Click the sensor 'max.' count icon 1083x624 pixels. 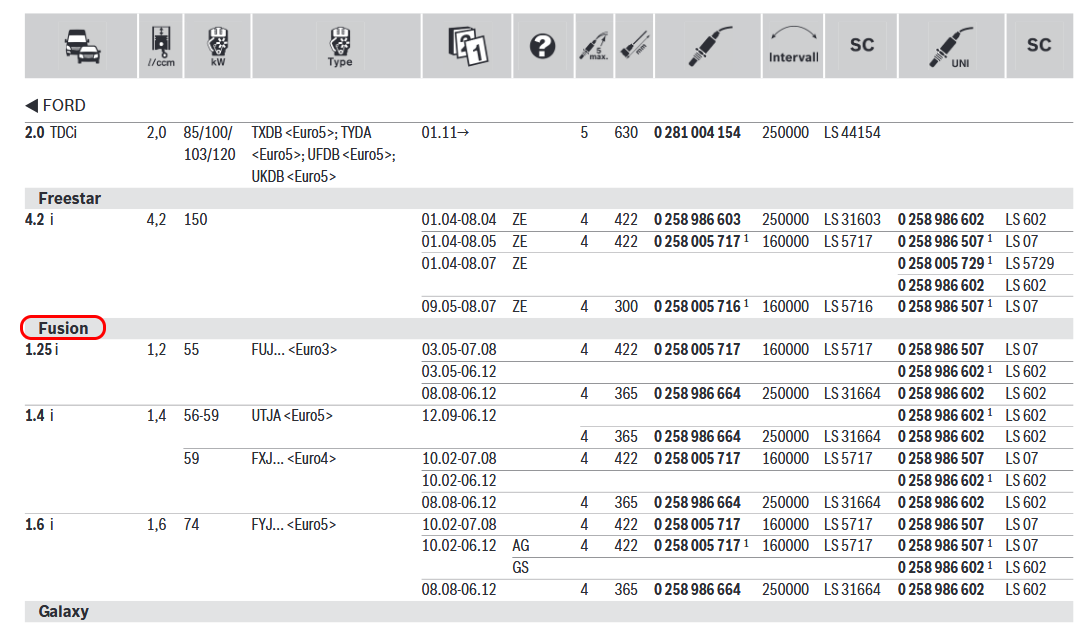594,46
